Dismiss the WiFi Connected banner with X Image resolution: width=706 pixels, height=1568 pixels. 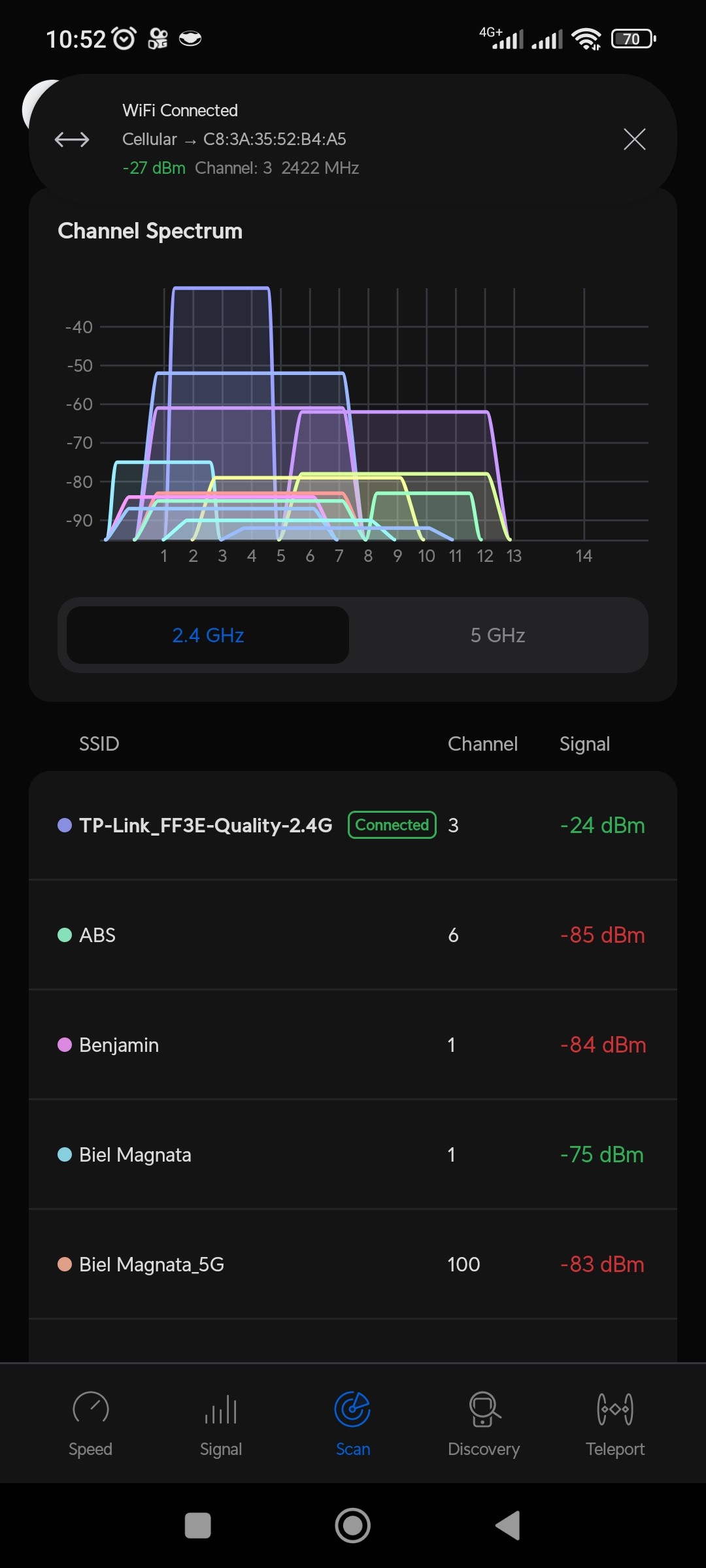[x=634, y=139]
